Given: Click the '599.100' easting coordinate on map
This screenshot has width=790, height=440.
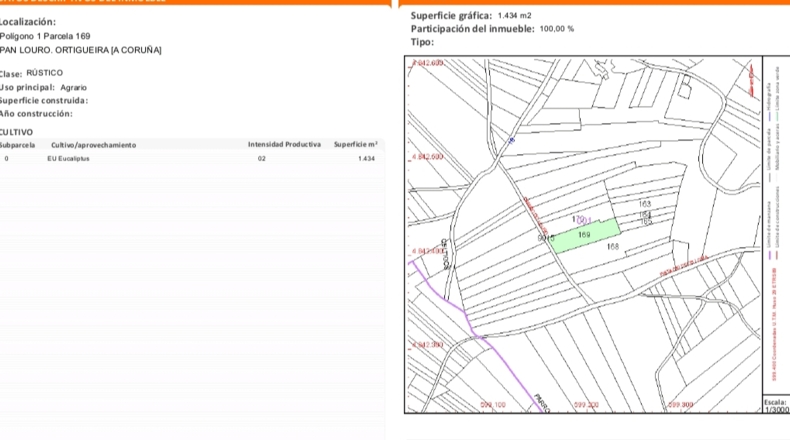Looking at the screenshot, I should 493,405.
